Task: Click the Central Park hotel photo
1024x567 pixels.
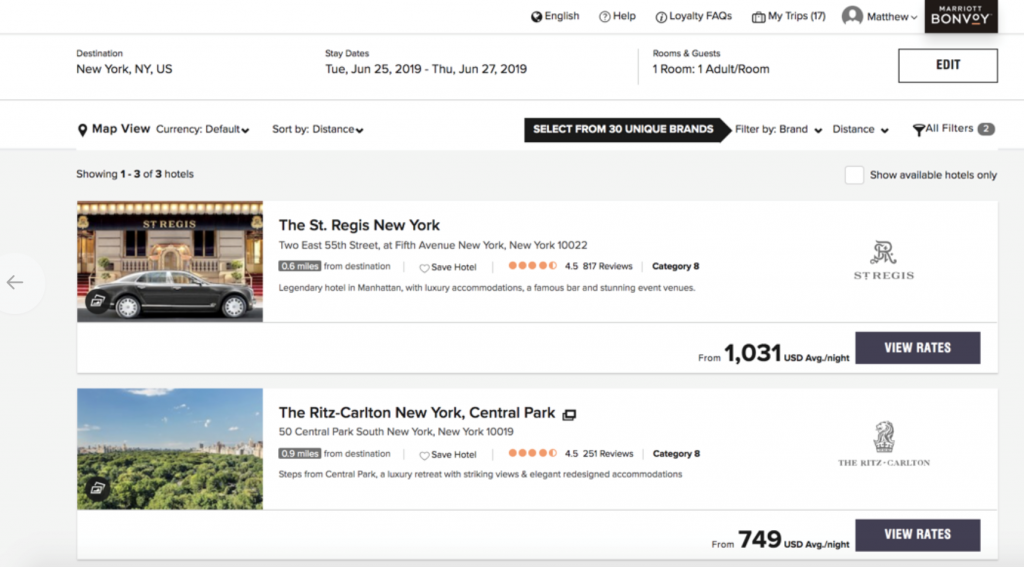Action: click(170, 449)
